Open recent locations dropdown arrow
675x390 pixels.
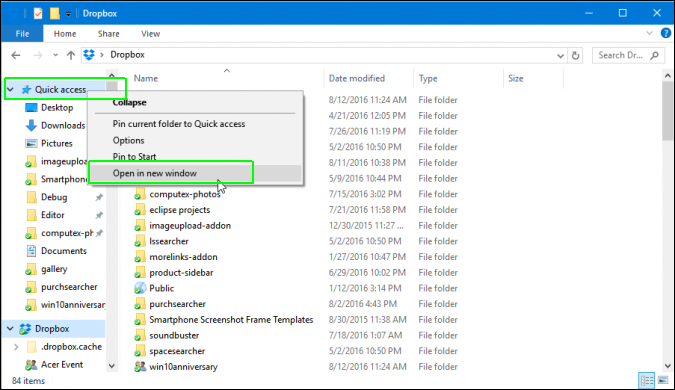56,55
